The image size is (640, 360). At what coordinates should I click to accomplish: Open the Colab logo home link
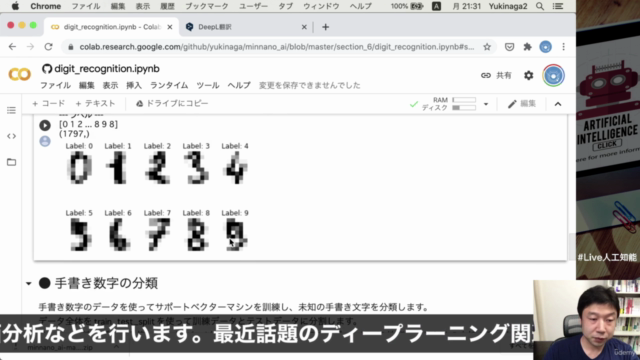19,74
